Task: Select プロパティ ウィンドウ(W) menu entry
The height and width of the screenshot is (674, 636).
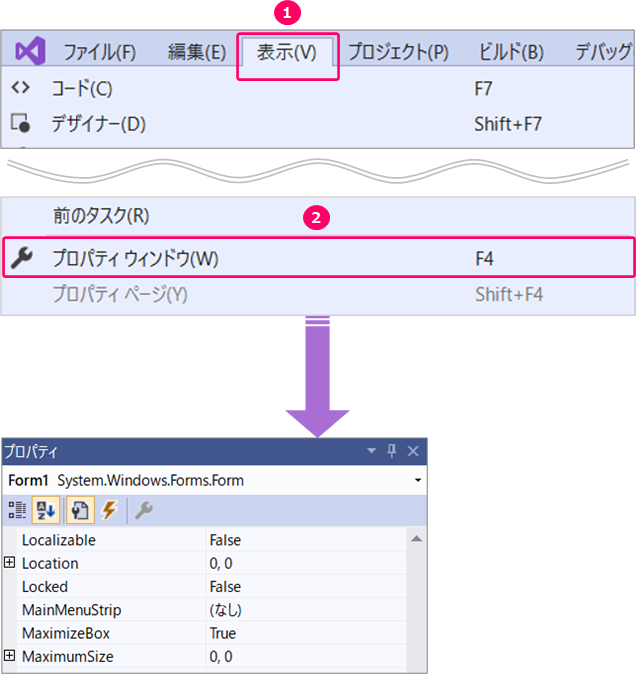Action: [x=318, y=258]
